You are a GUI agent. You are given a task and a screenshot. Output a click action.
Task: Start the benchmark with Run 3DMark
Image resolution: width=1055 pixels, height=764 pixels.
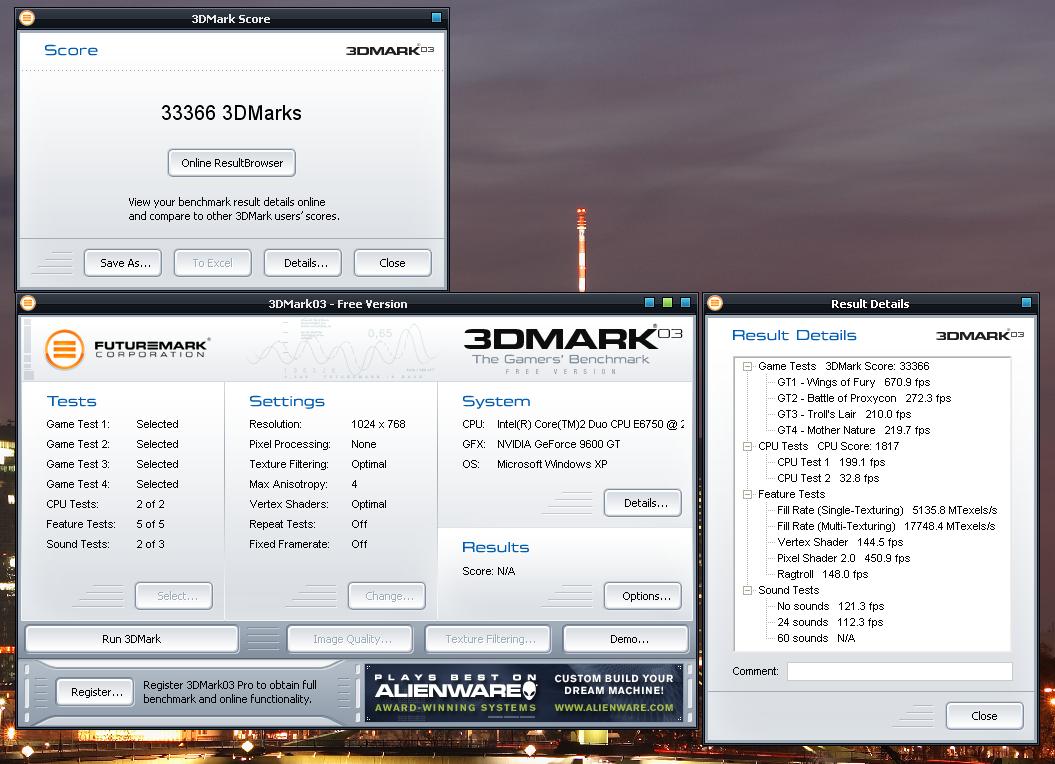click(132, 639)
